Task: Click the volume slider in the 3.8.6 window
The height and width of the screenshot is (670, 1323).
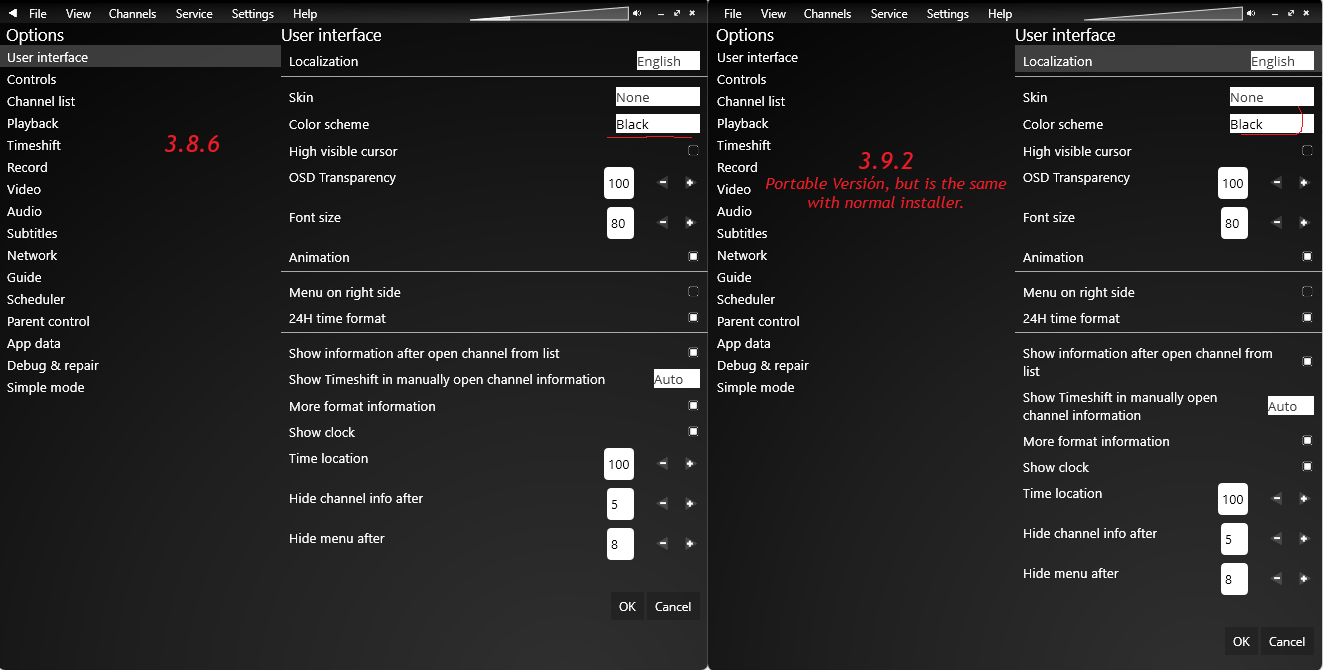Action: [x=550, y=14]
